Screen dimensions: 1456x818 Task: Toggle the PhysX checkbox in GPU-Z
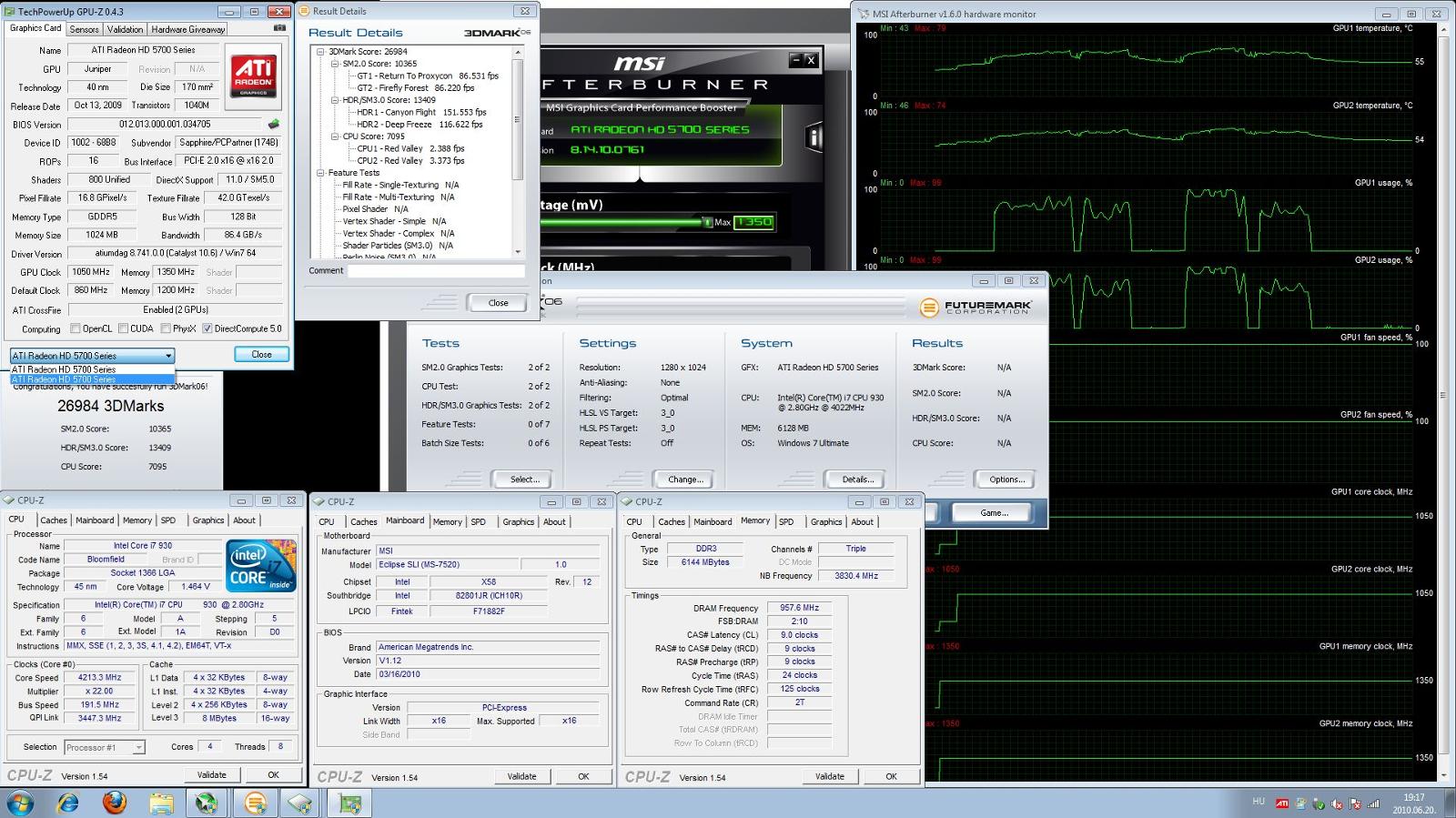(x=166, y=328)
